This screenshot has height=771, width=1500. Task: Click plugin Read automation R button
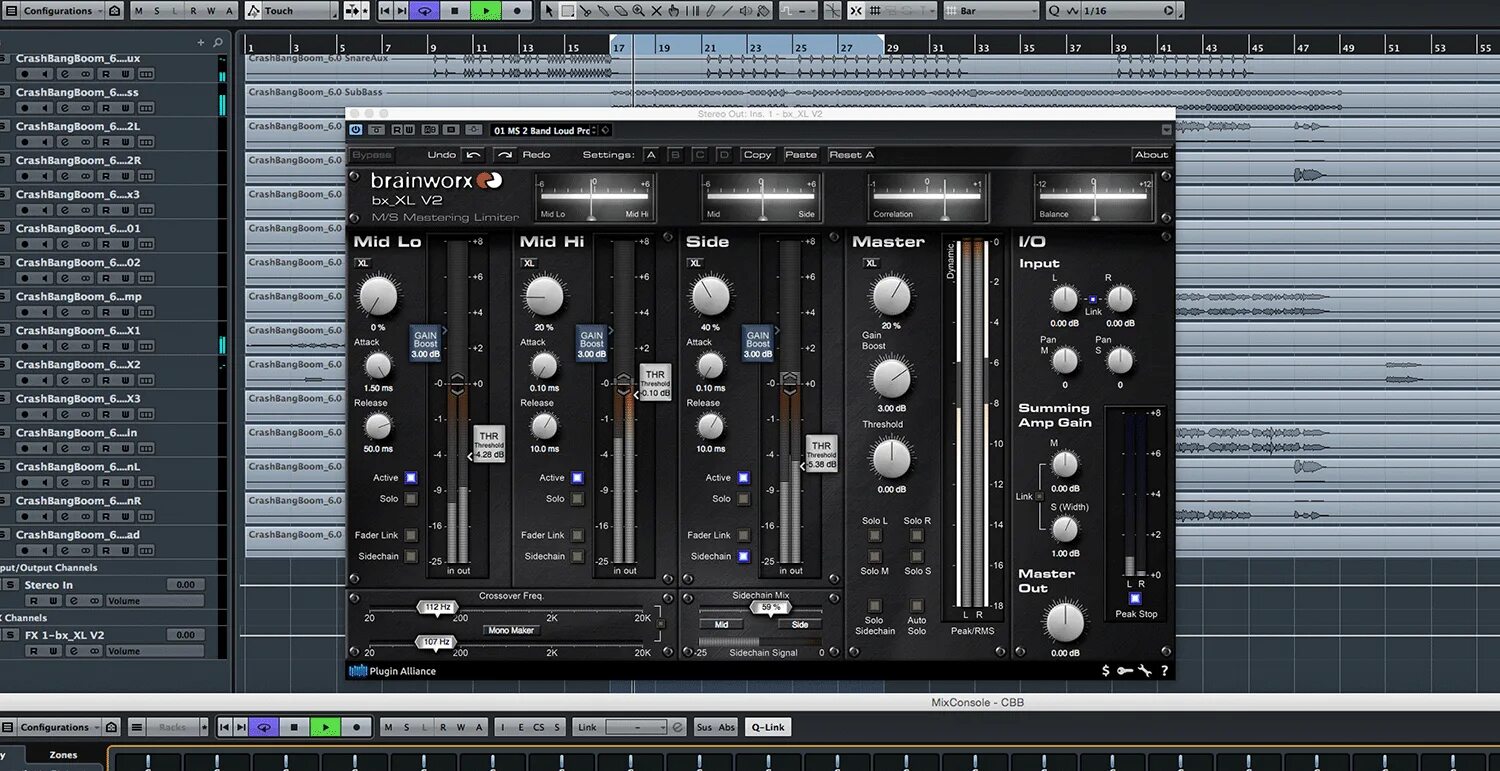click(397, 130)
